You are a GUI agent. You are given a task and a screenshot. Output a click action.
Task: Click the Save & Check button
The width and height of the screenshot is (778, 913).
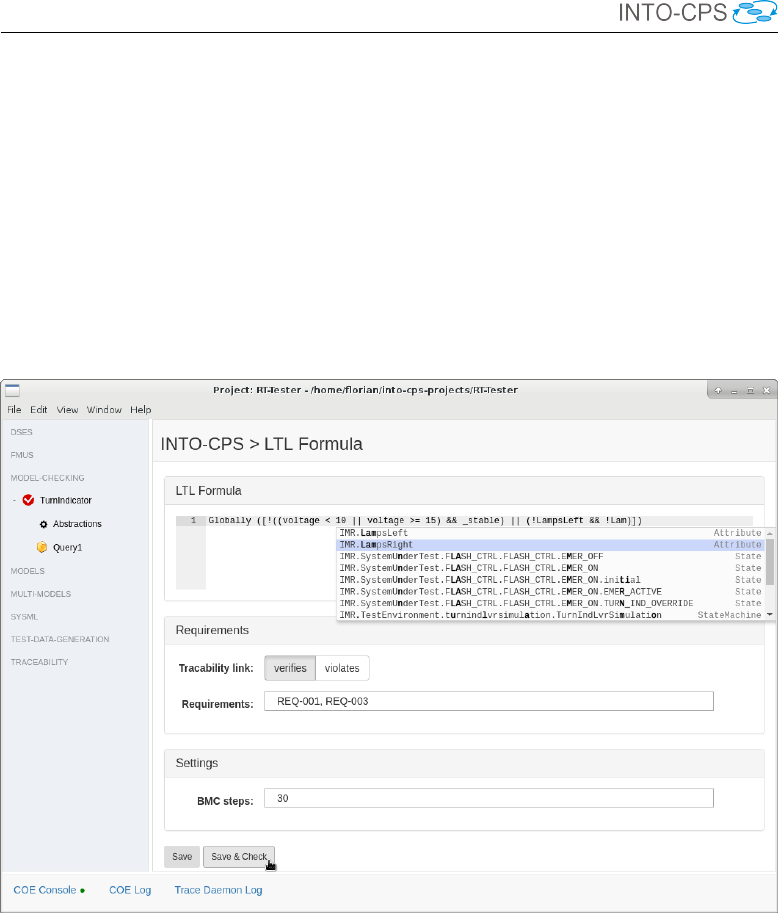click(239, 857)
